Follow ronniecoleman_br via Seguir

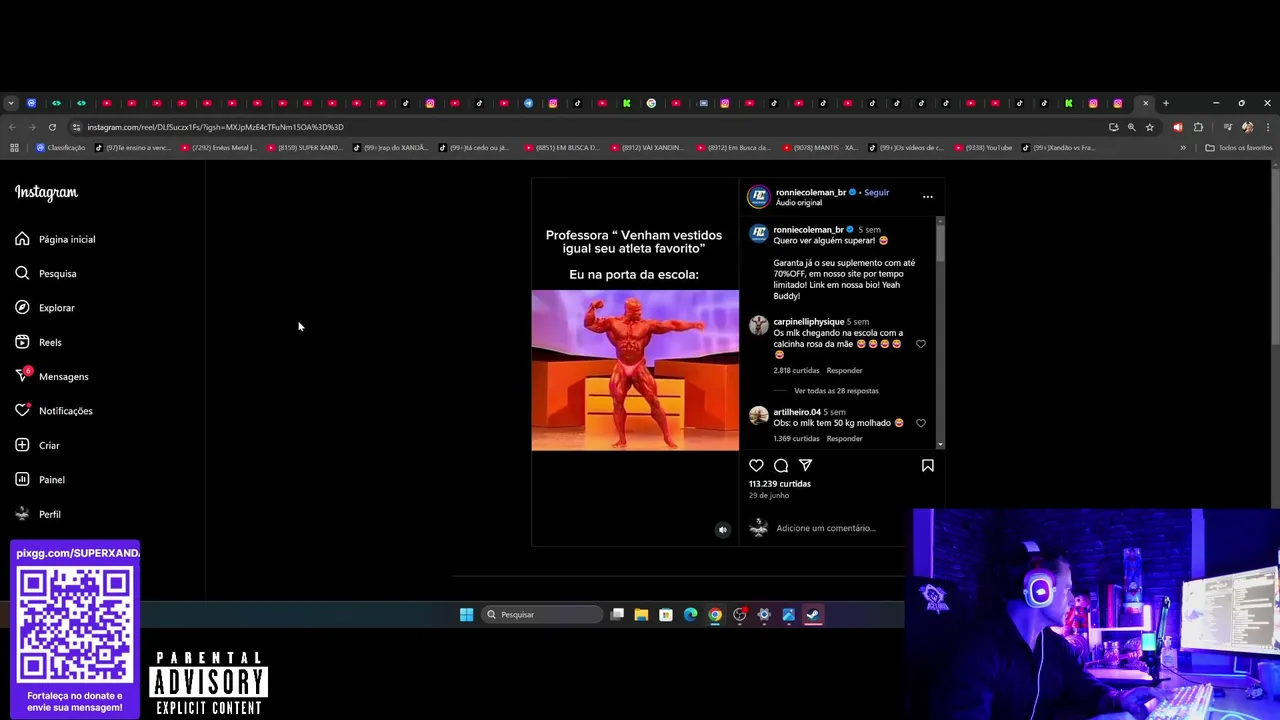click(x=876, y=192)
